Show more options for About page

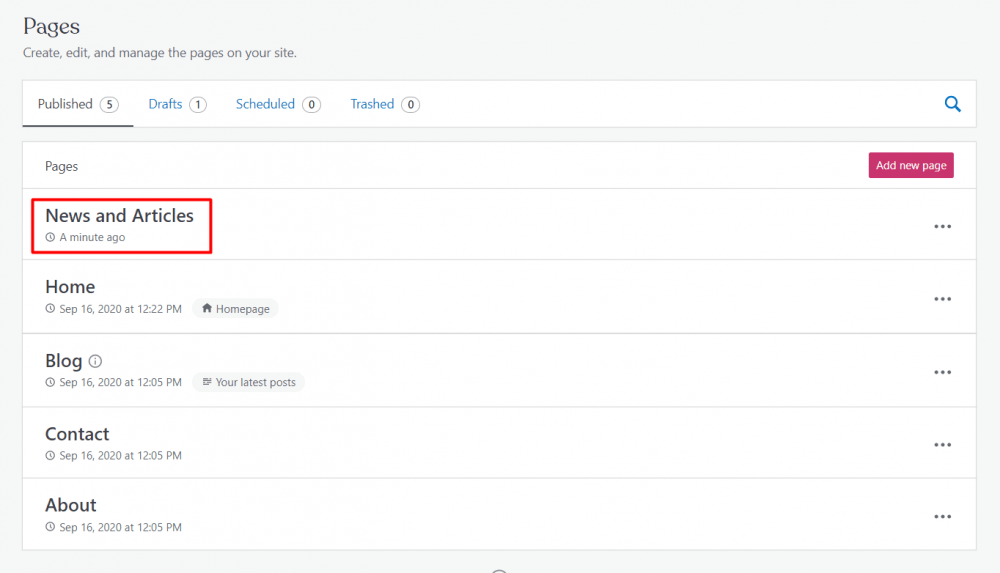tap(942, 517)
